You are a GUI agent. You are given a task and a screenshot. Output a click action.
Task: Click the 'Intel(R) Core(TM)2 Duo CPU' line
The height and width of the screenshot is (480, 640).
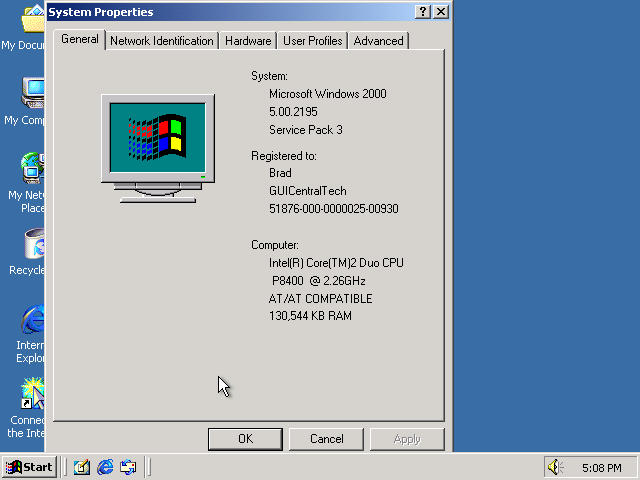pyautogui.click(x=336, y=263)
